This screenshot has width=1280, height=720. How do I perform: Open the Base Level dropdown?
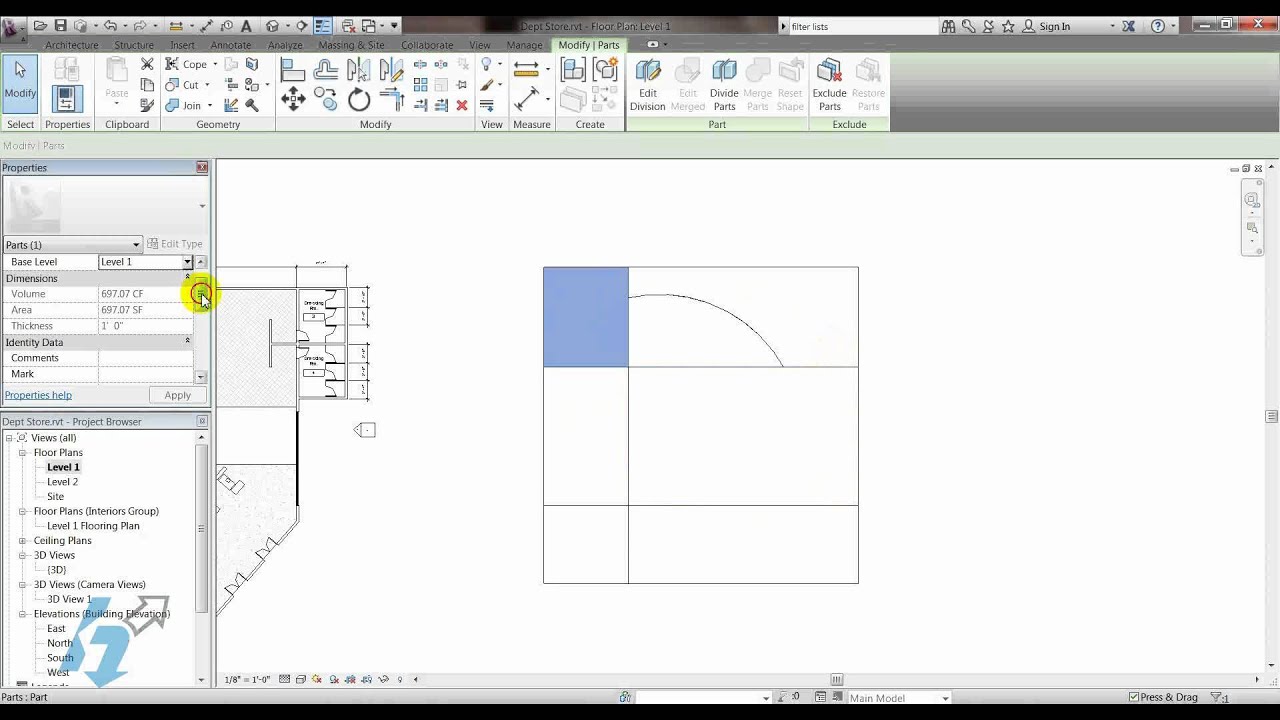click(x=187, y=262)
